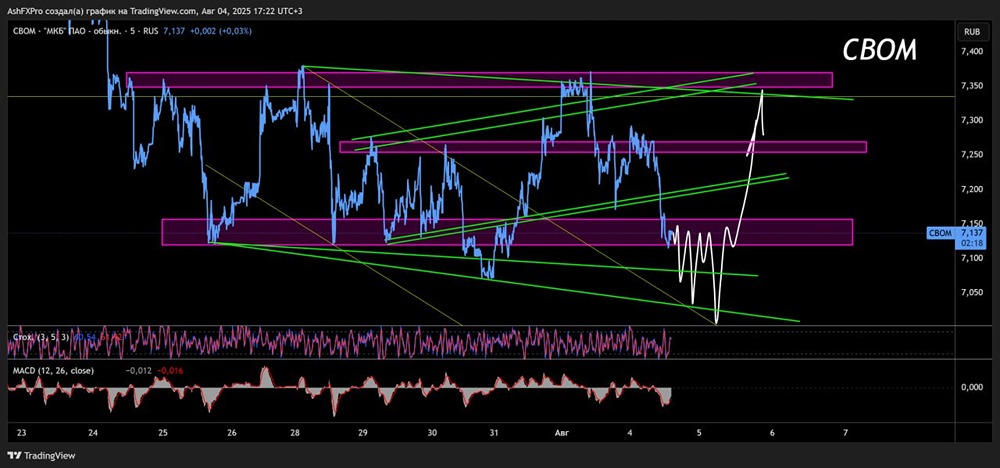Image resolution: width=1000 pixels, height=468 pixels.
Task: Click the +0,002 (+0,03%) change value
Action: tap(220, 31)
